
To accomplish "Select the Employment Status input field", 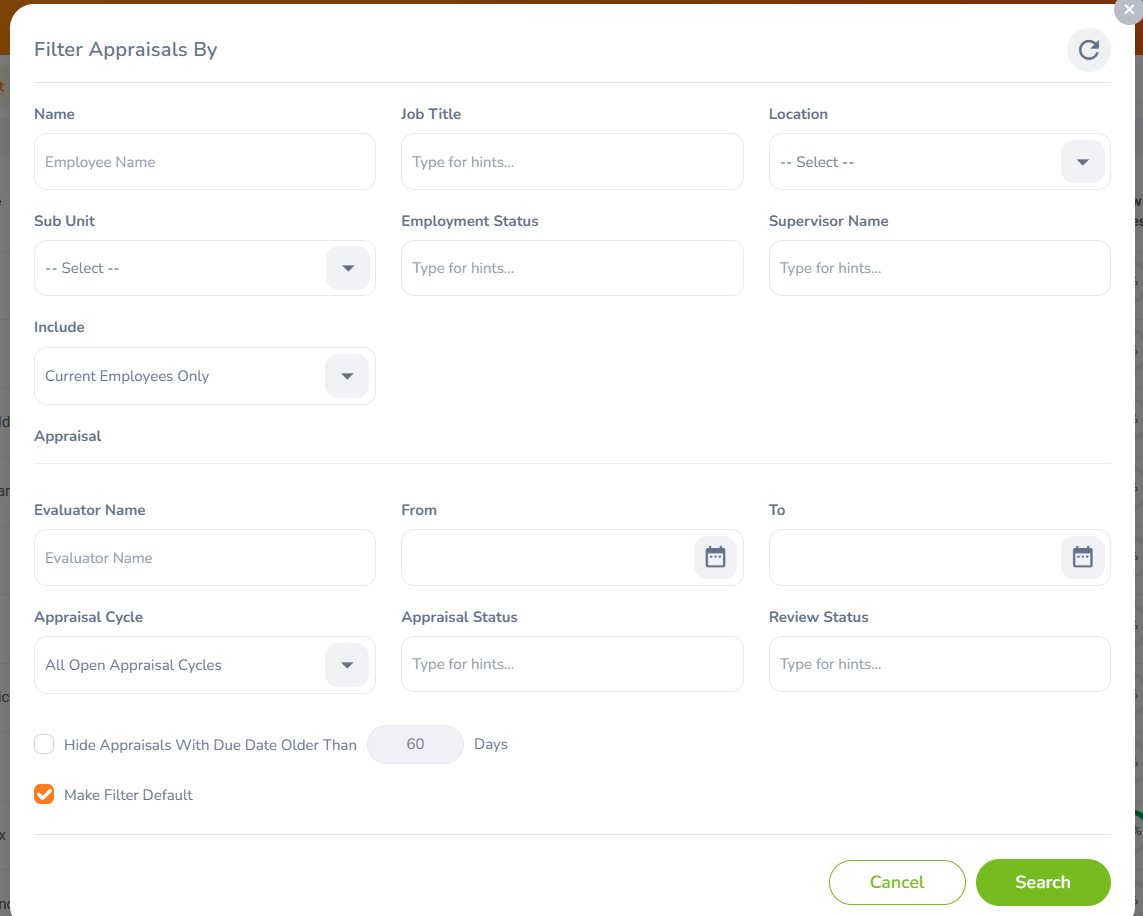I will (x=571, y=268).
